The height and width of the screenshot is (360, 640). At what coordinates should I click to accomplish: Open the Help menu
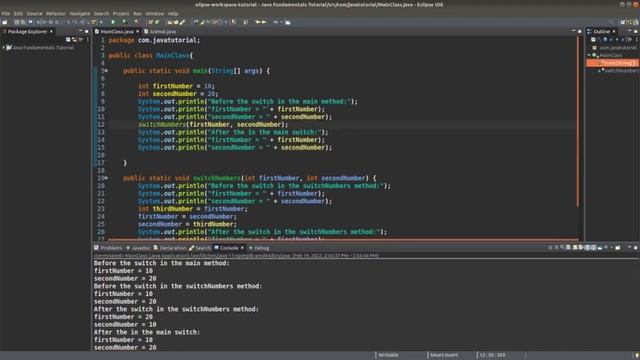tap(173, 13)
